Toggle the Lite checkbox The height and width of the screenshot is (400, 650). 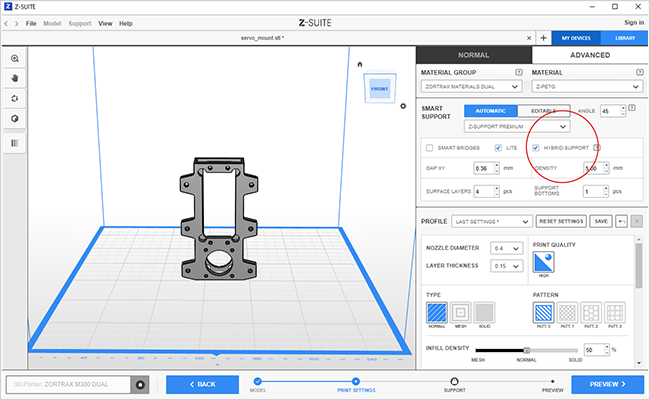(x=498, y=148)
